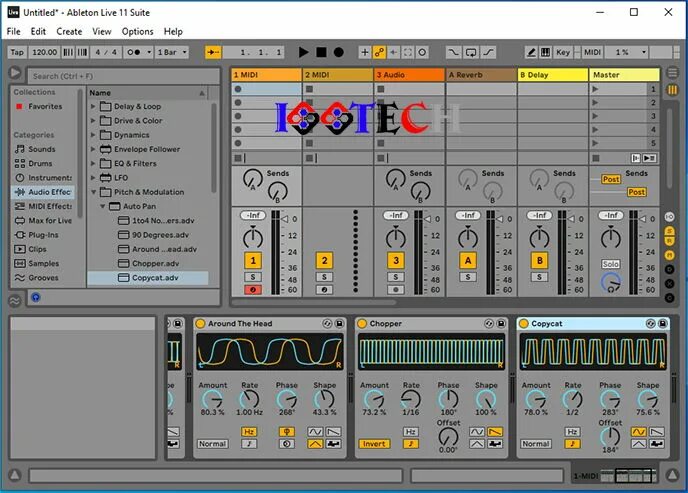Select the 90 Degrees.adv preset

coord(148,235)
